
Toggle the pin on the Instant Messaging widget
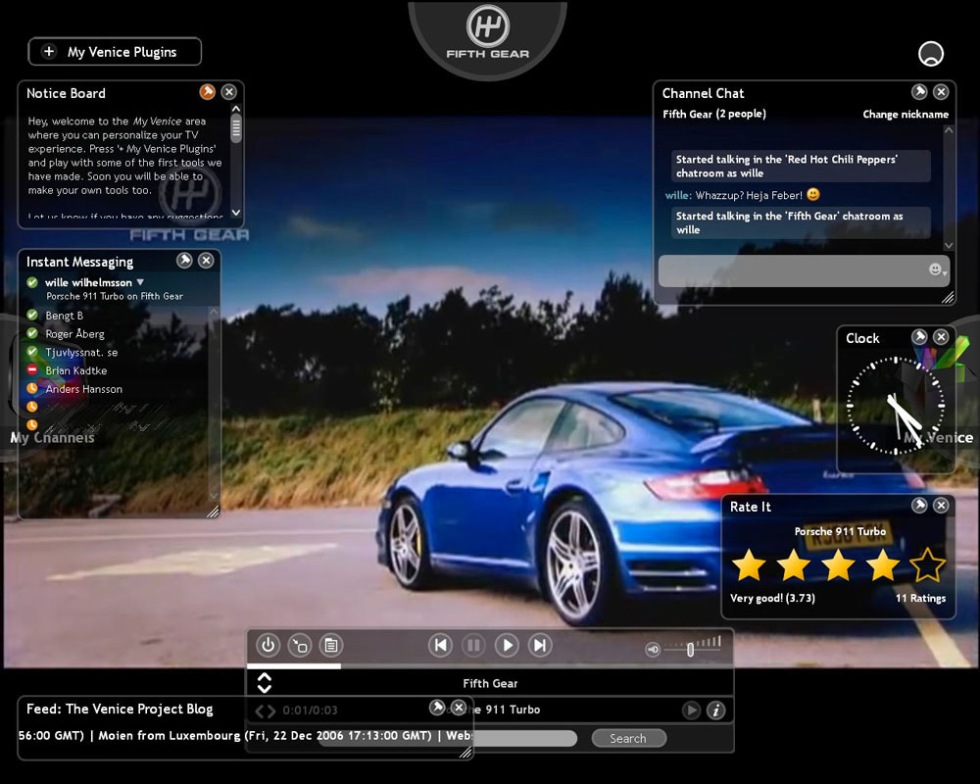184,261
